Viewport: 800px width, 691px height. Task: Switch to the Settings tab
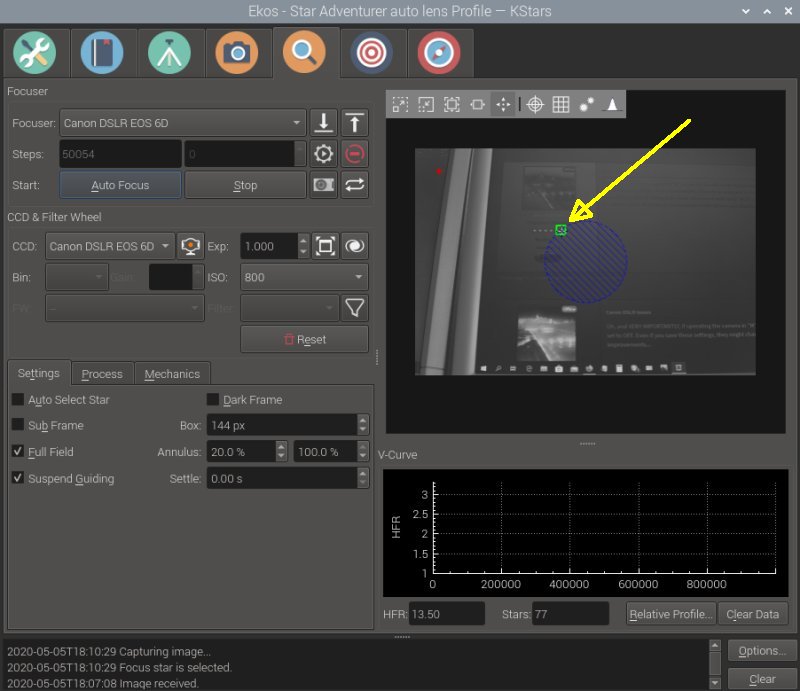39,373
